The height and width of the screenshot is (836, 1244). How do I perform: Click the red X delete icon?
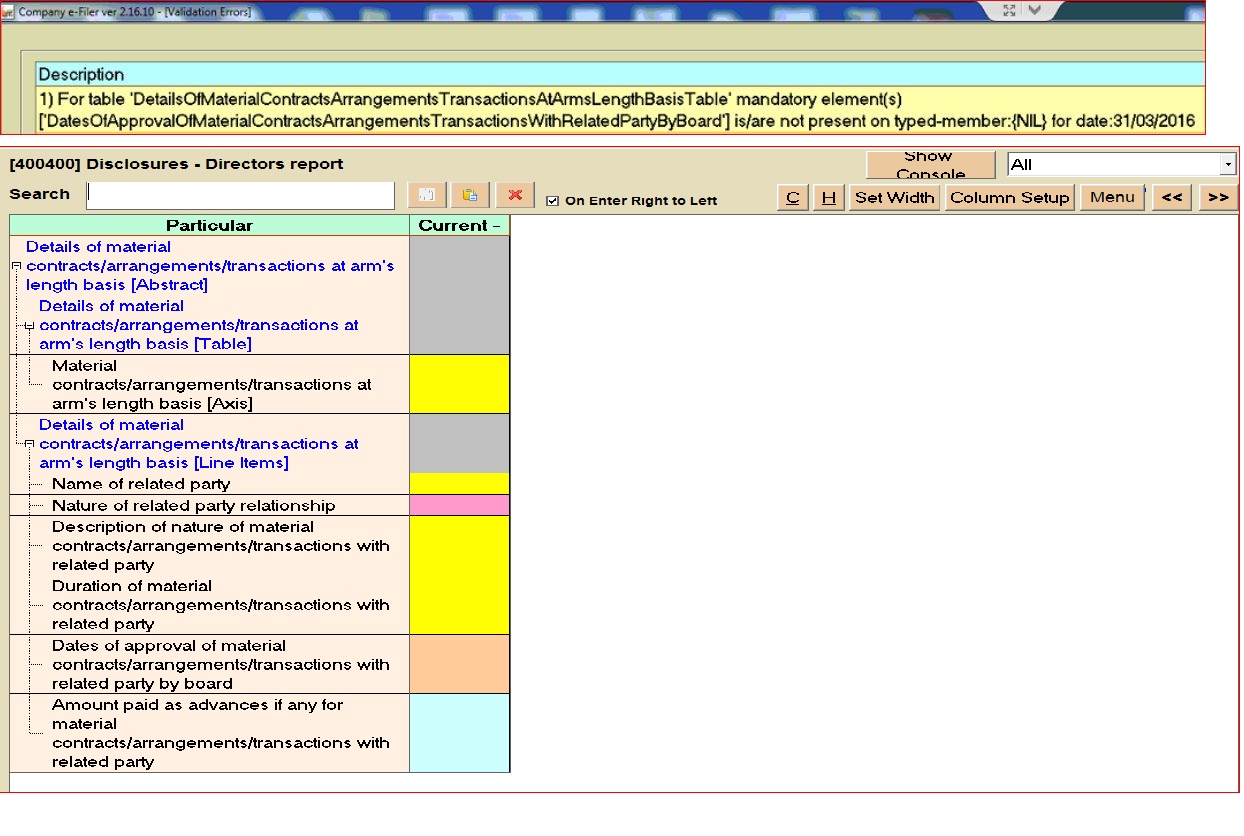tap(516, 196)
